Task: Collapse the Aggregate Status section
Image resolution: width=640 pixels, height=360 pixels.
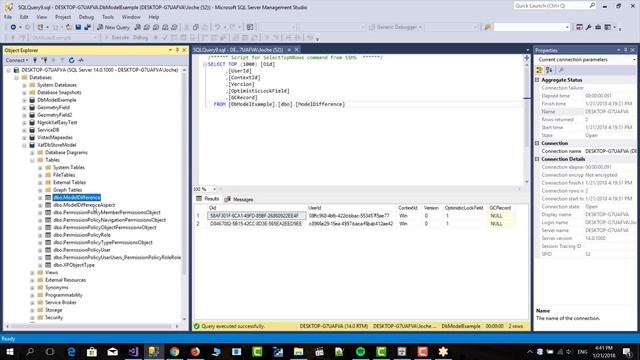Action: point(537,80)
